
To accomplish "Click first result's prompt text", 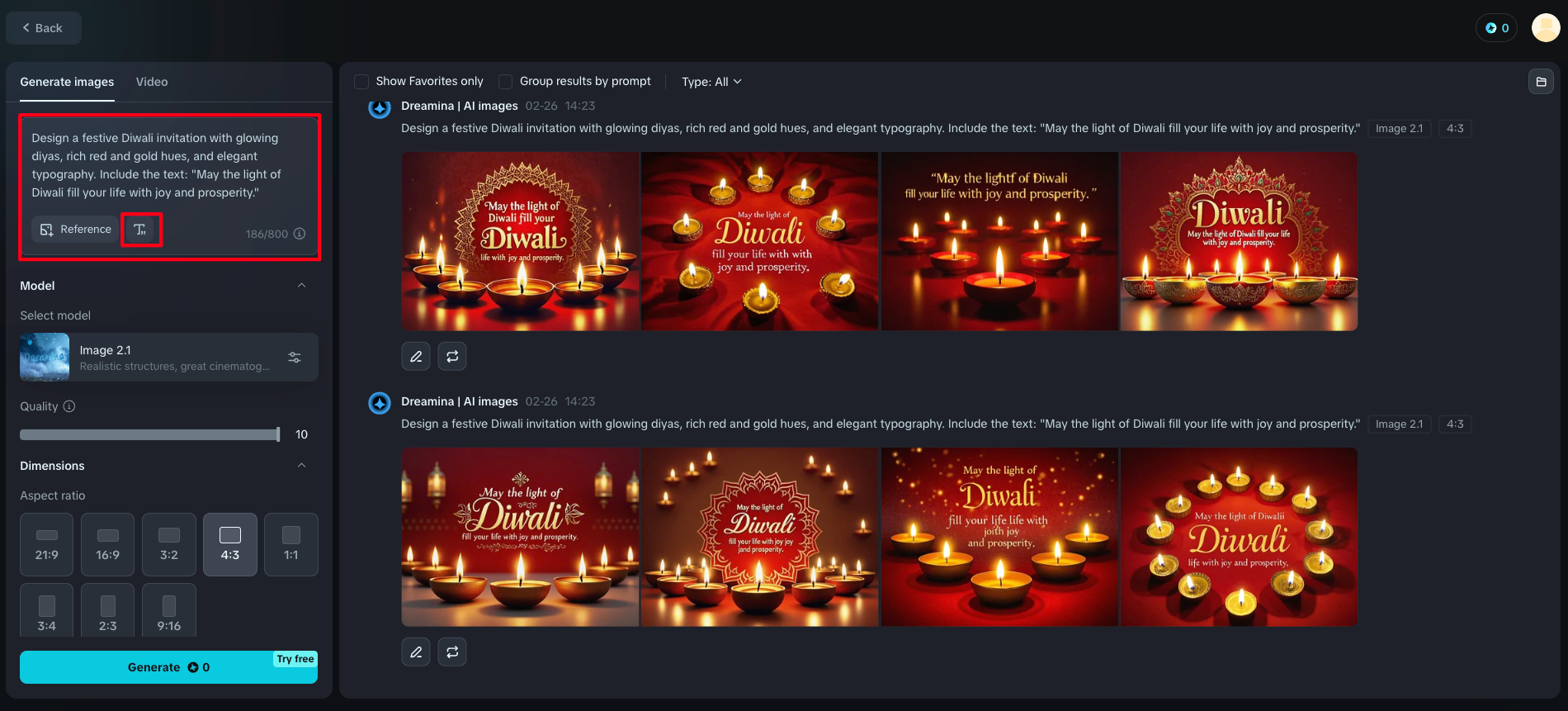I will click(x=881, y=129).
